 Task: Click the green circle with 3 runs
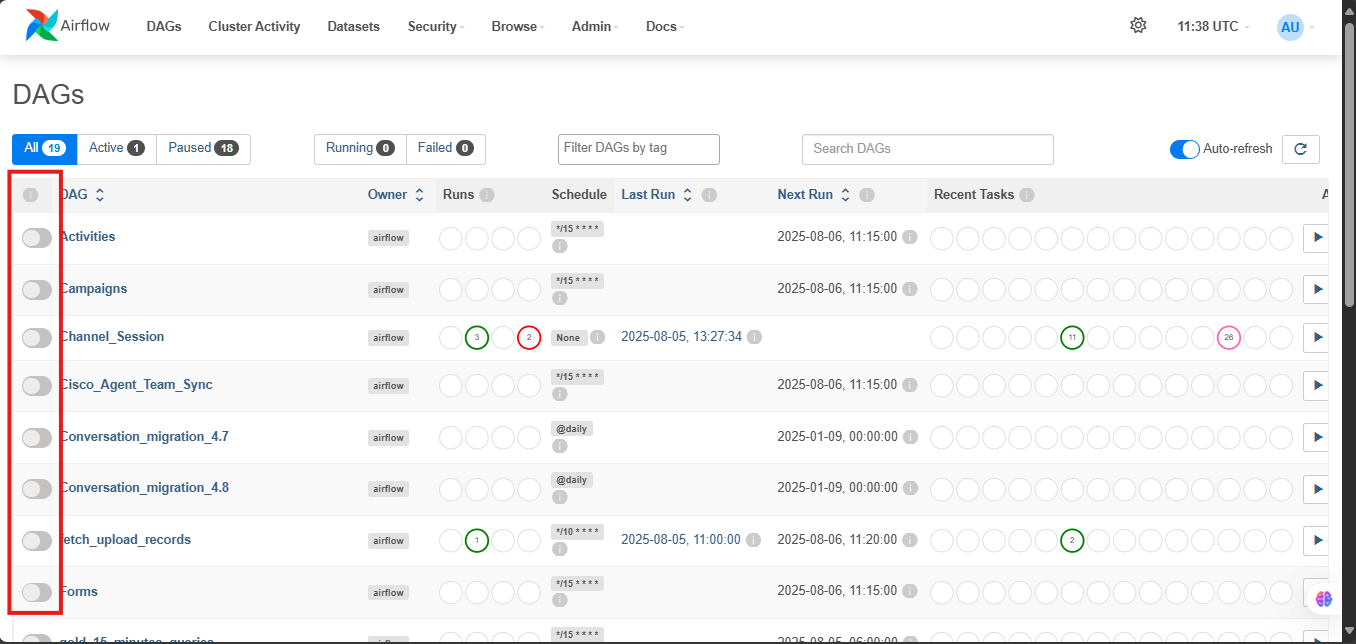(x=477, y=338)
